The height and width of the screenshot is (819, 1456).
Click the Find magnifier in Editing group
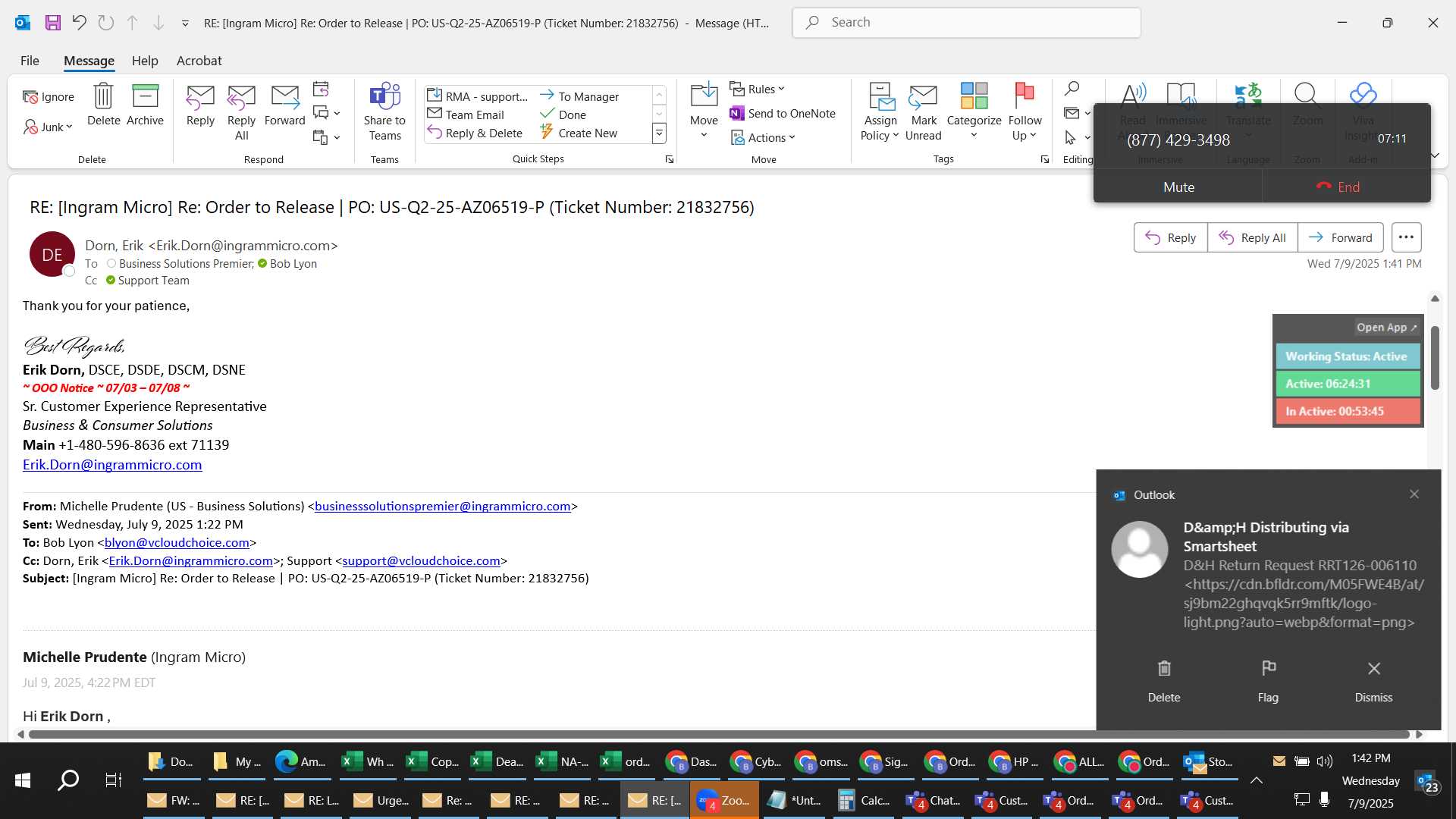(1072, 89)
